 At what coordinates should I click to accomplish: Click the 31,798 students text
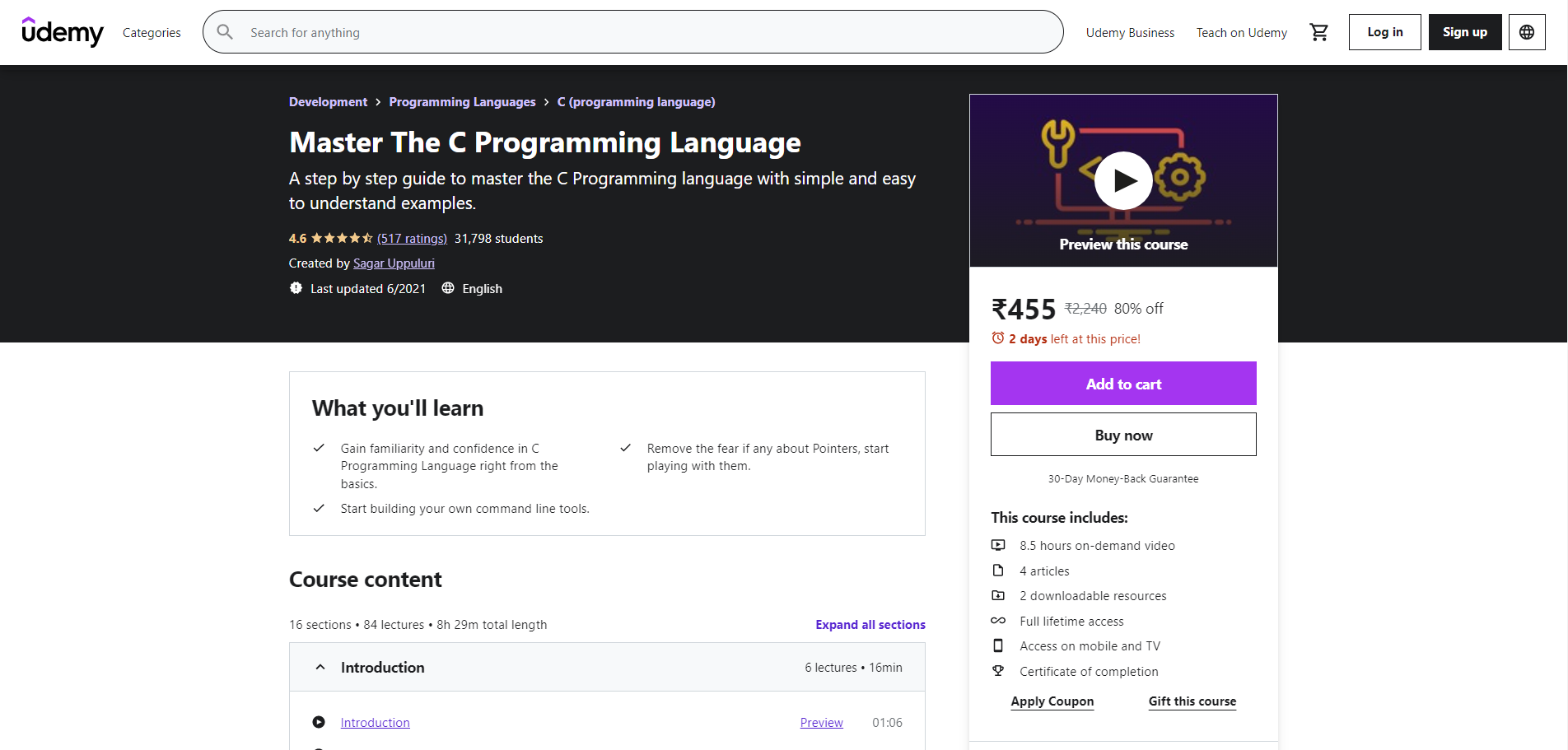[498, 239]
